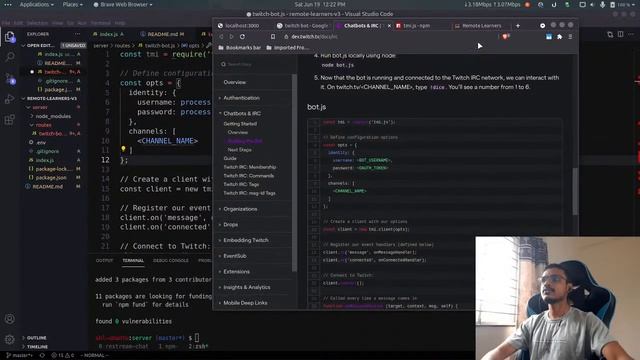
Task: Open Twitch IRC: Commands docs link
Action: click(x=249, y=176)
